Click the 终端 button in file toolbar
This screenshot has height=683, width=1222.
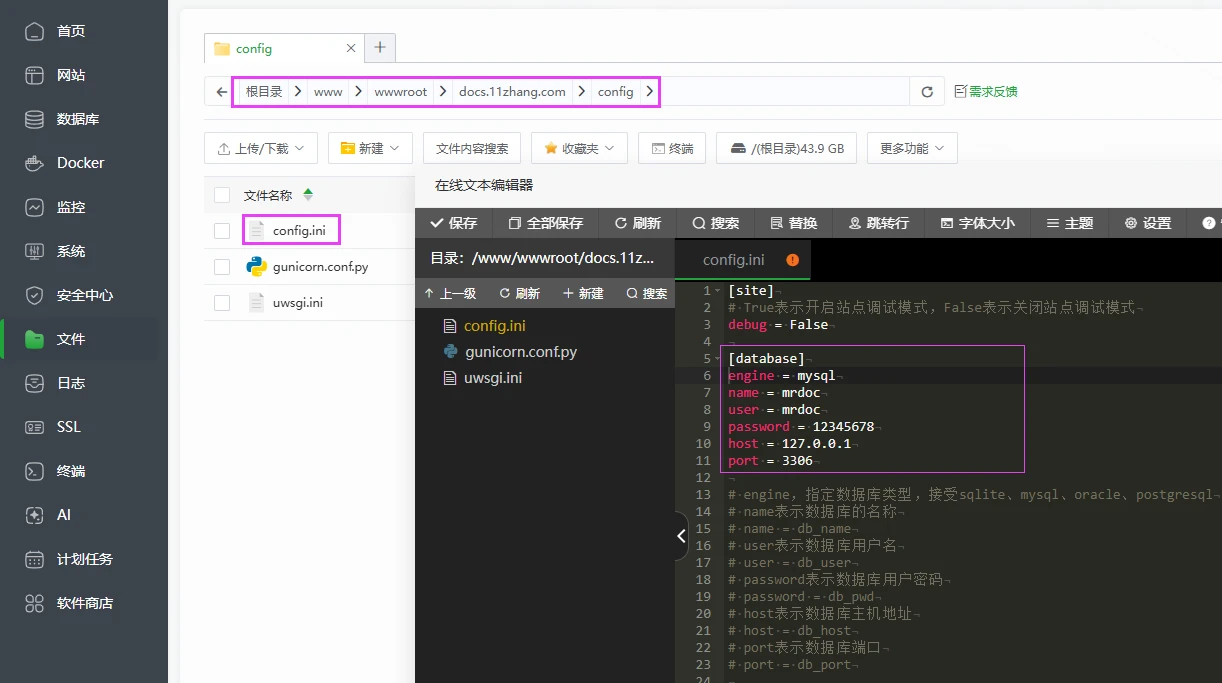(672, 148)
